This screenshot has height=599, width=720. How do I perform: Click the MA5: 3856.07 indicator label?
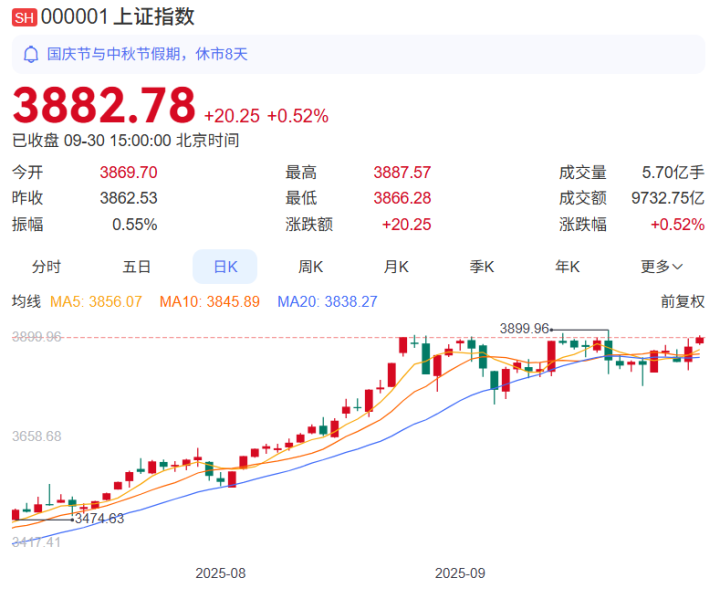(96, 302)
